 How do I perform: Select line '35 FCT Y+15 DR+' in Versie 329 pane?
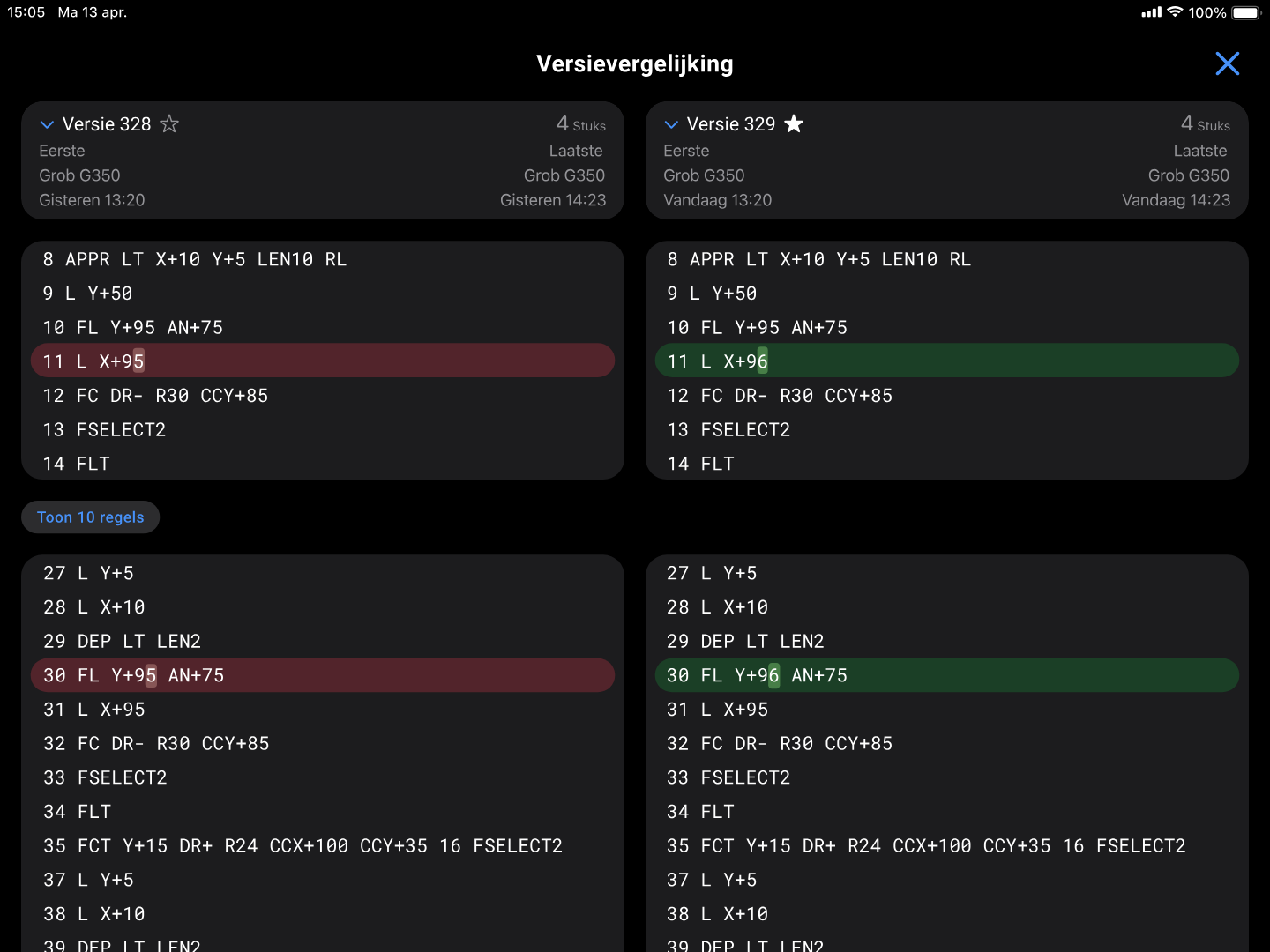point(947,845)
